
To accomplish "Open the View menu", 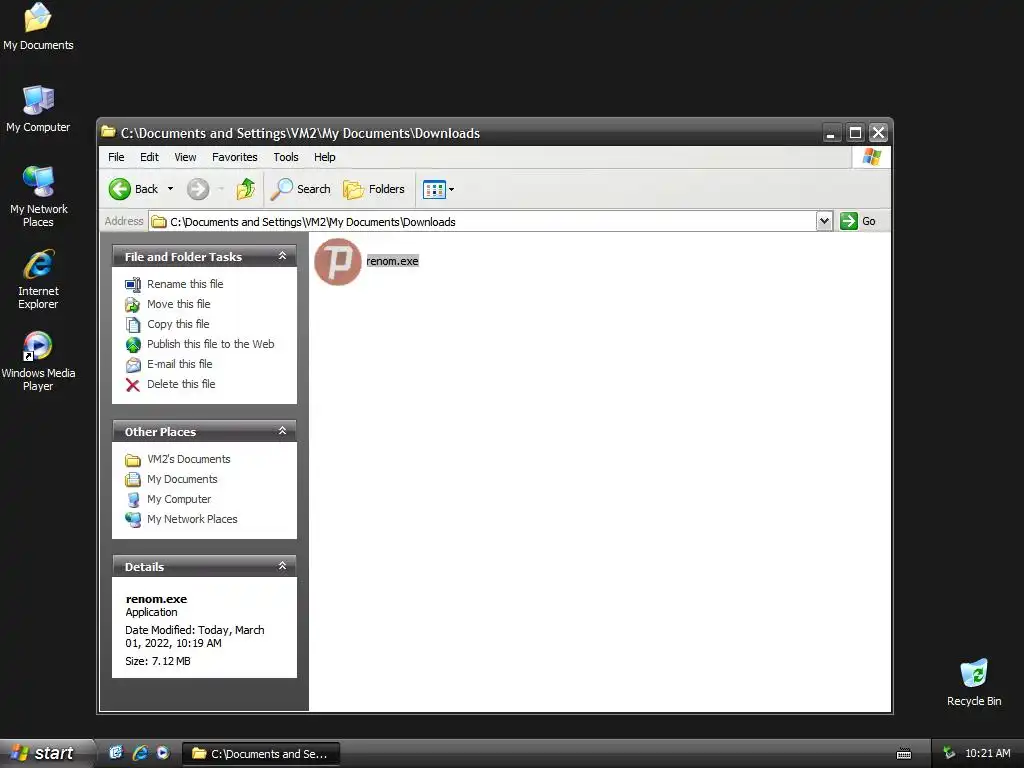I will [x=185, y=157].
